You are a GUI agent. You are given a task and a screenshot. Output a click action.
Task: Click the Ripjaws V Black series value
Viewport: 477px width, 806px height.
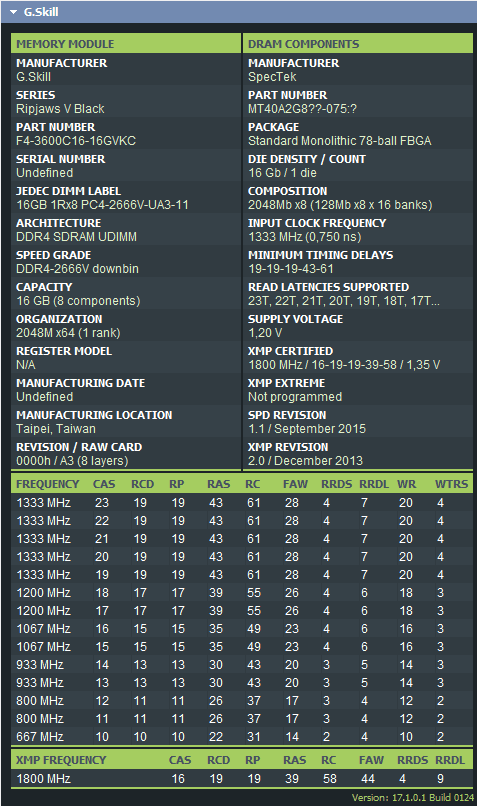tap(60, 109)
